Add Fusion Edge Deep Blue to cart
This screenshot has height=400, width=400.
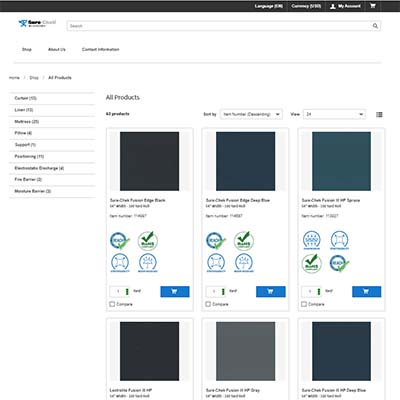click(271, 292)
